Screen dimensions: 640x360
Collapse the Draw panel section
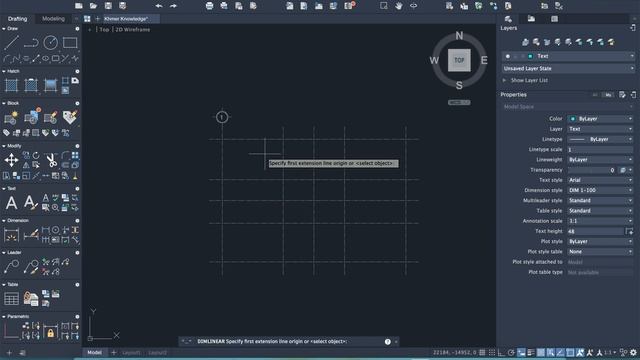4,29
